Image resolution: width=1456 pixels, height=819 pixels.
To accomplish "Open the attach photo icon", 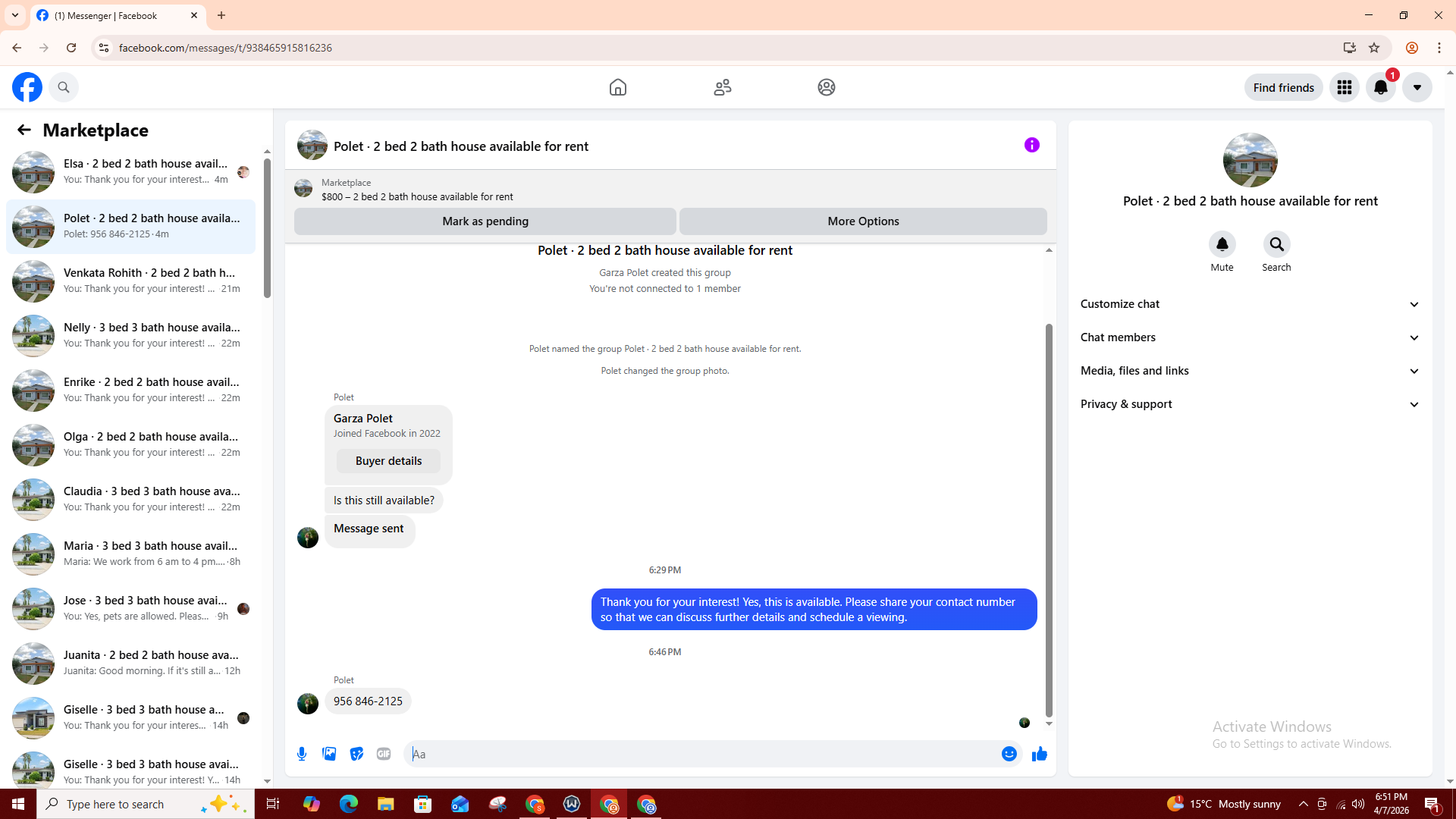I will [329, 754].
